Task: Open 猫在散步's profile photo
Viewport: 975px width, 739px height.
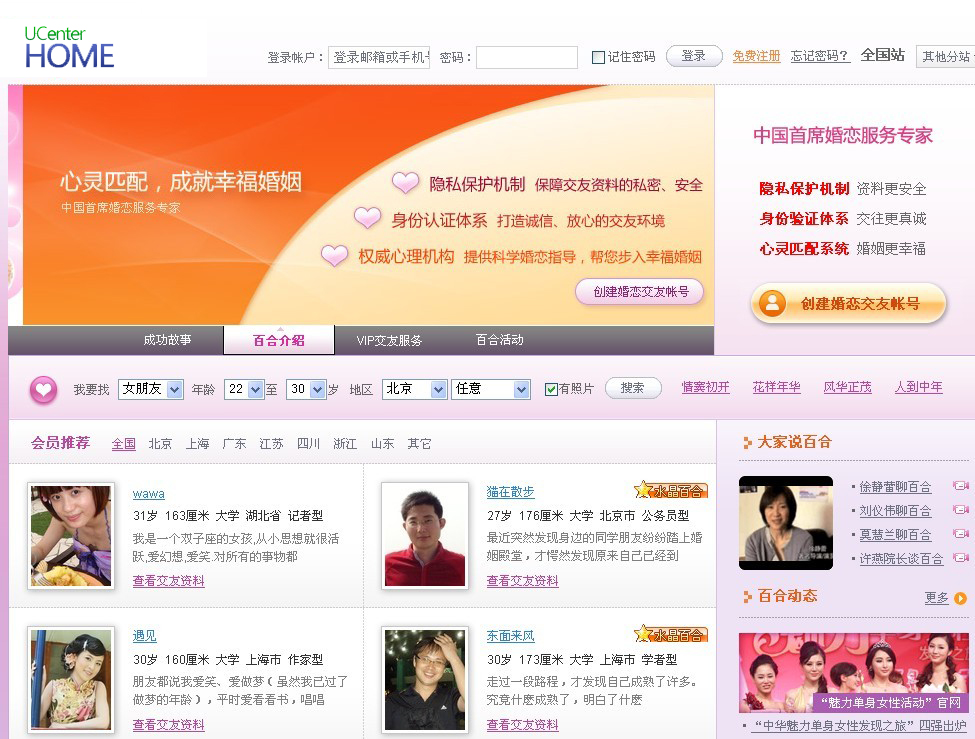Action: (425, 536)
